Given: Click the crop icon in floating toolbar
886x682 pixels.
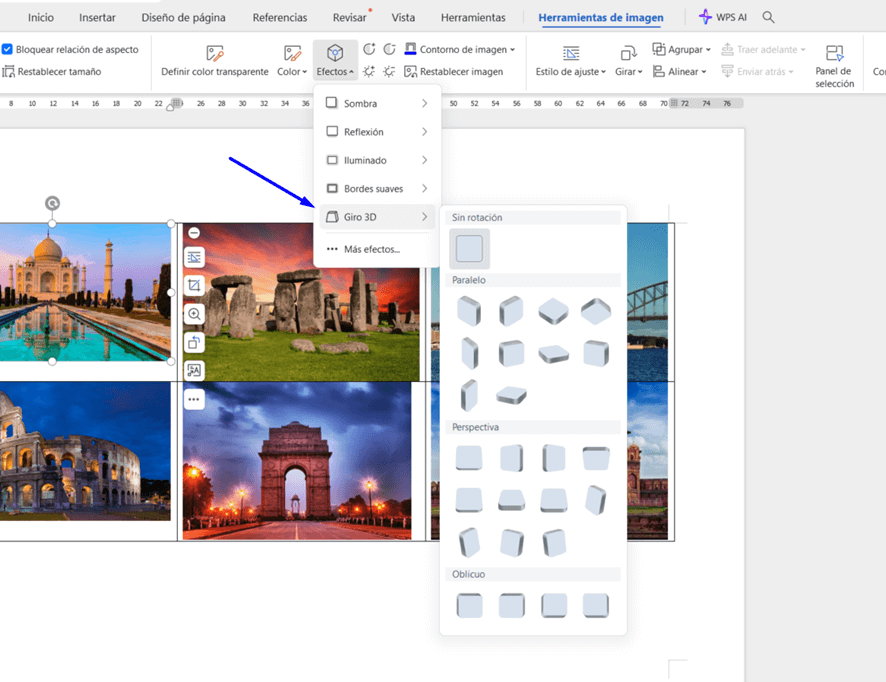Looking at the screenshot, I should pos(194,286).
